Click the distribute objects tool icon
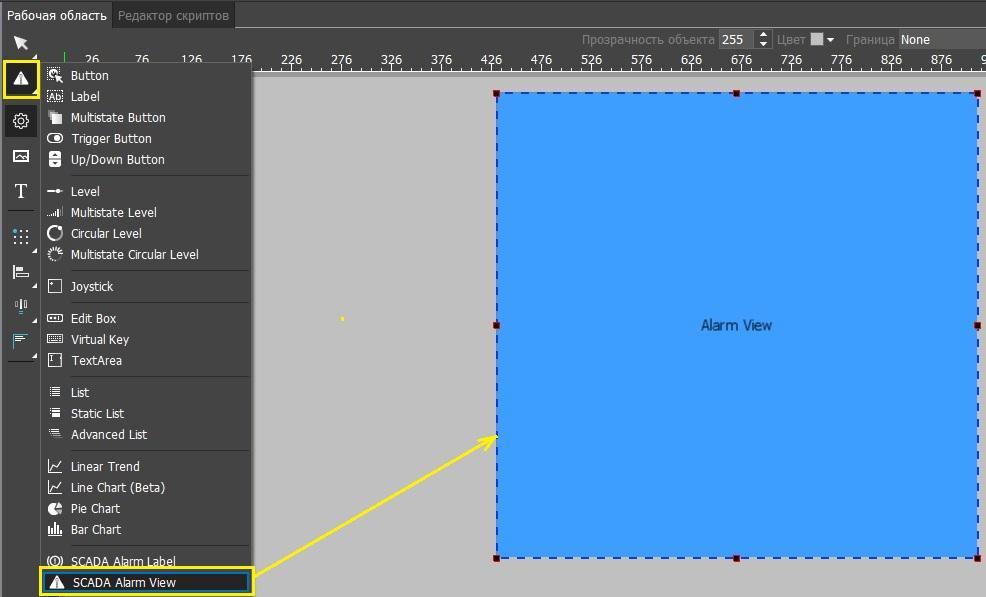The width and height of the screenshot is (986, 597). pyautogui.click(x=21, y=306)
